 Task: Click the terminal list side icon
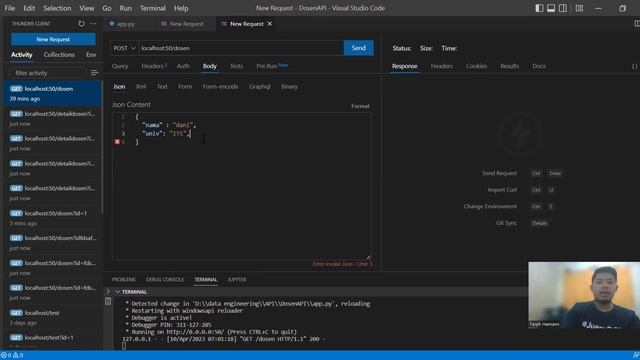108,301
